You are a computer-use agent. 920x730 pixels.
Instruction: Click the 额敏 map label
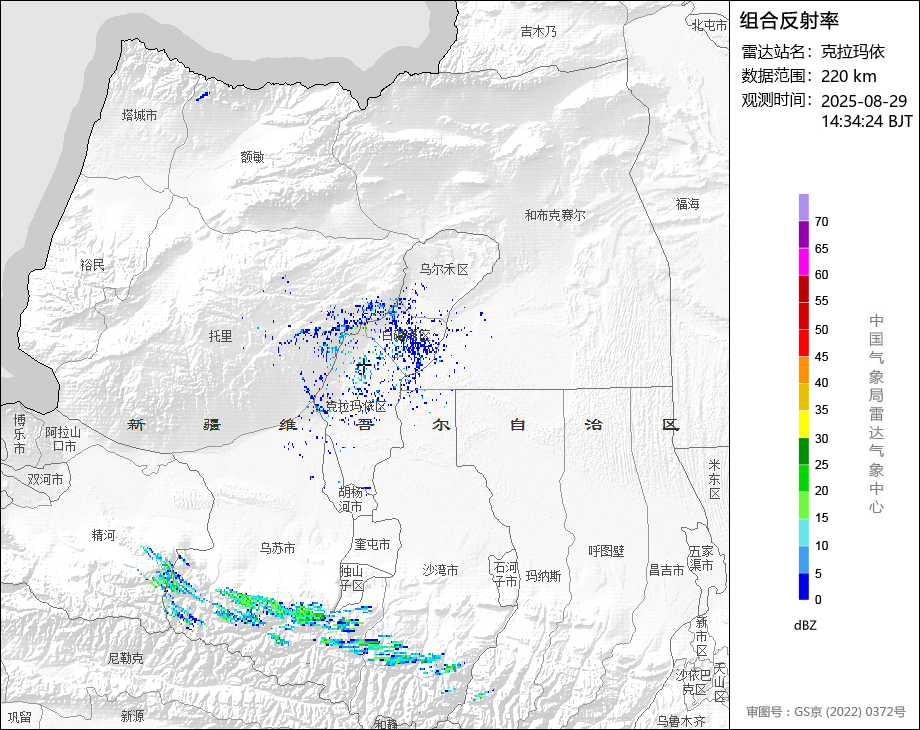252,157
